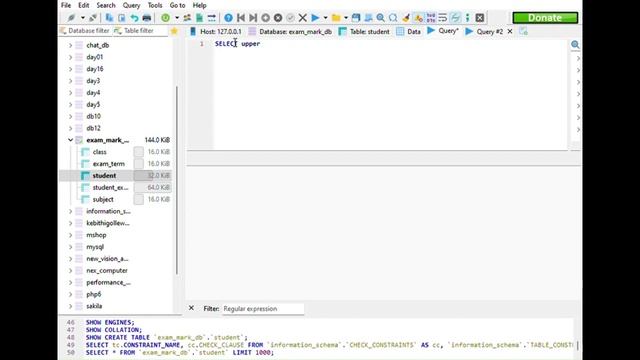Viewport: 640px width, 360px height.
Task: Select the subject table
Action: [x=103, y=199]
